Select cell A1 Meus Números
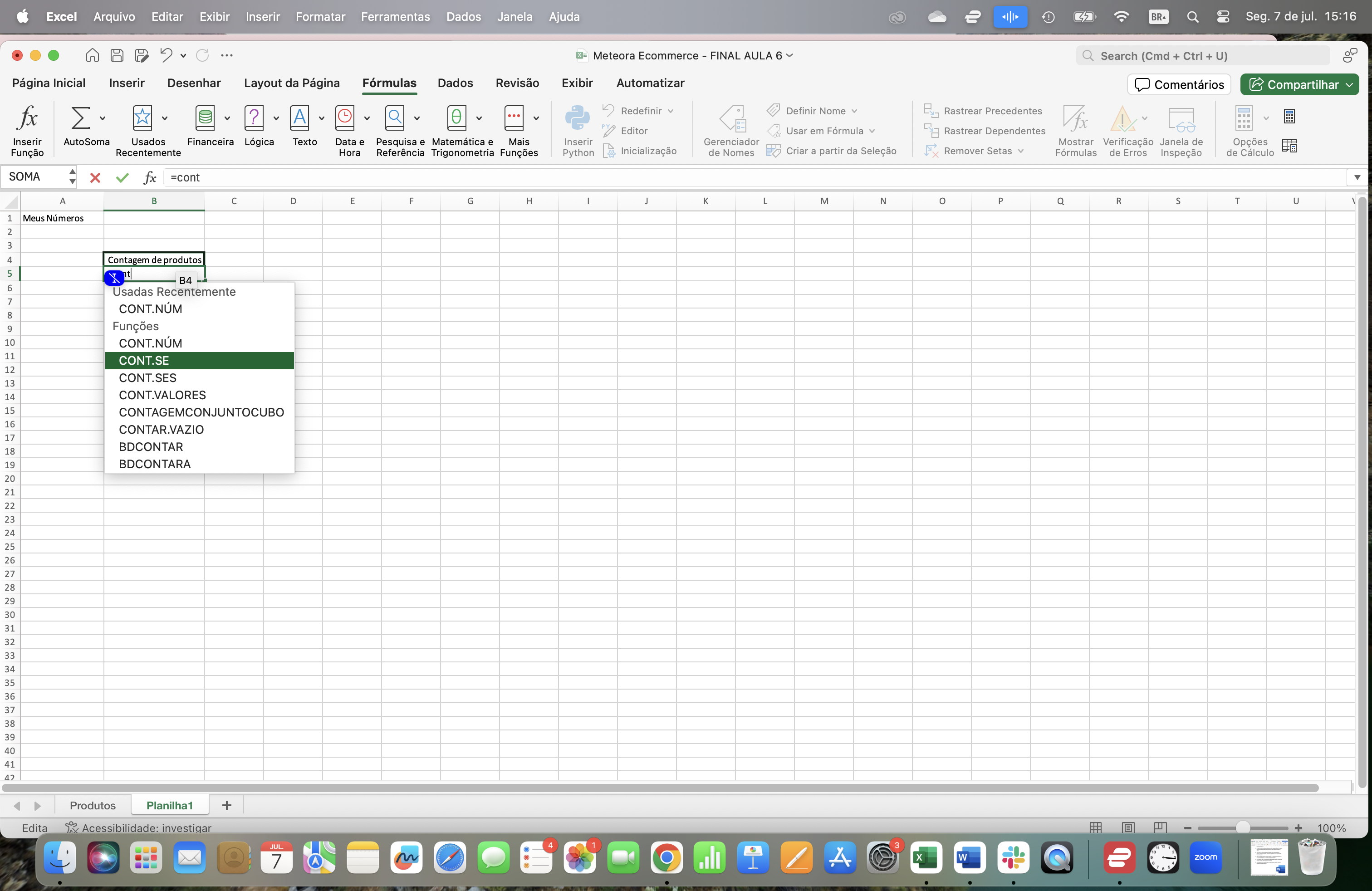 point(62,218)
